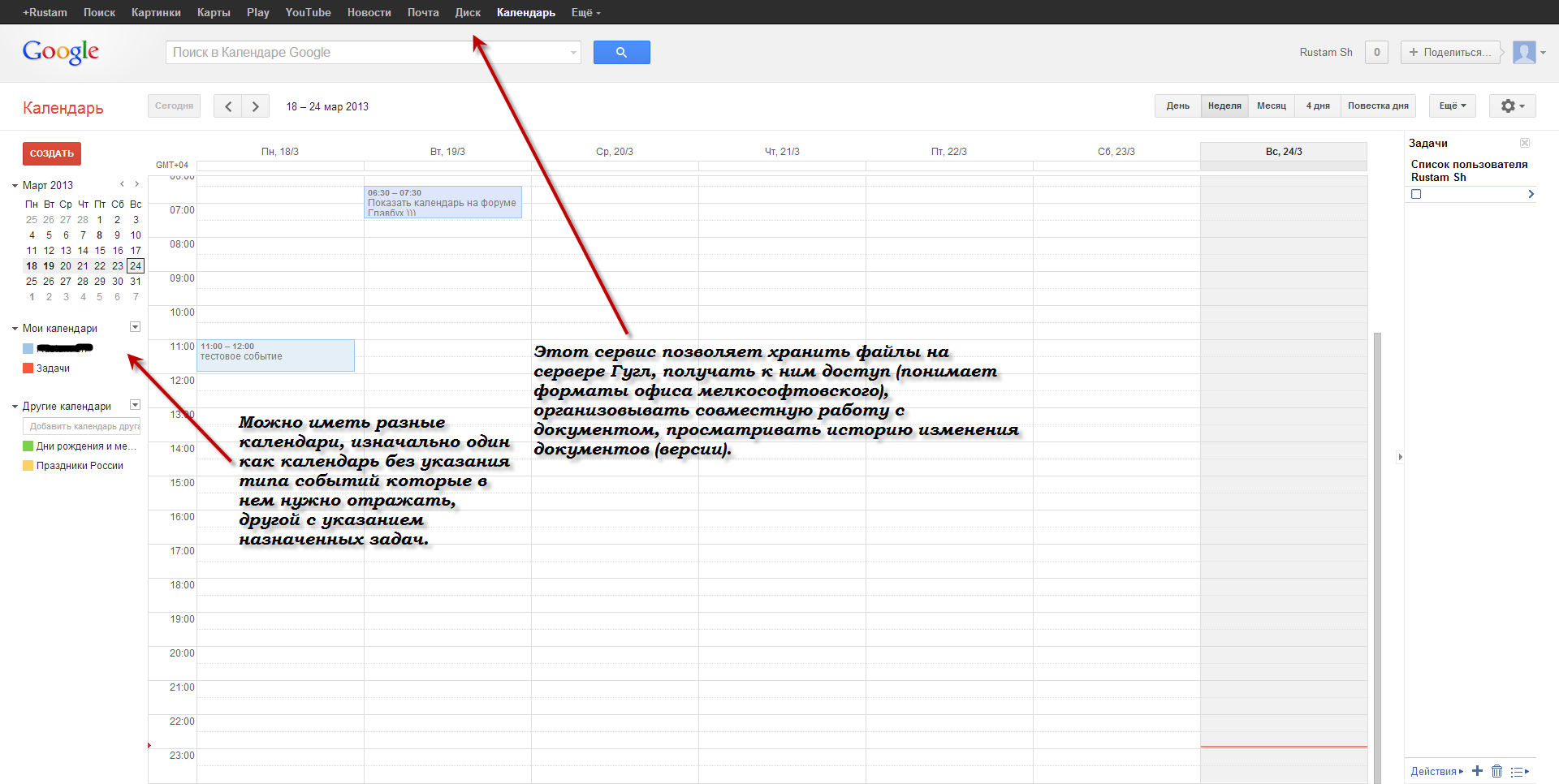Toggle the Задачи calendar visibility

pos(28,368)
